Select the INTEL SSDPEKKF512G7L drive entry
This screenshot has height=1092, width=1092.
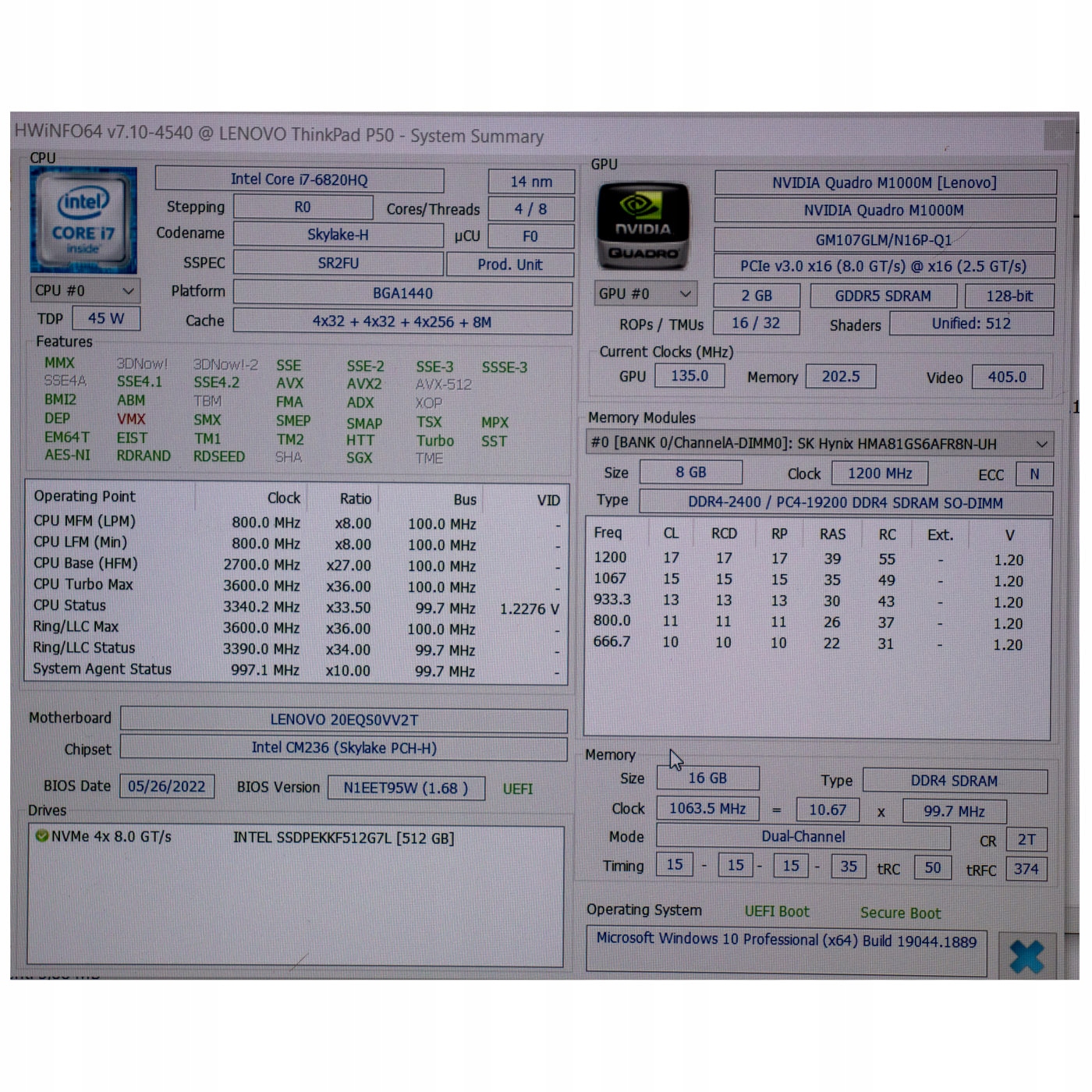tap(343, 838)
